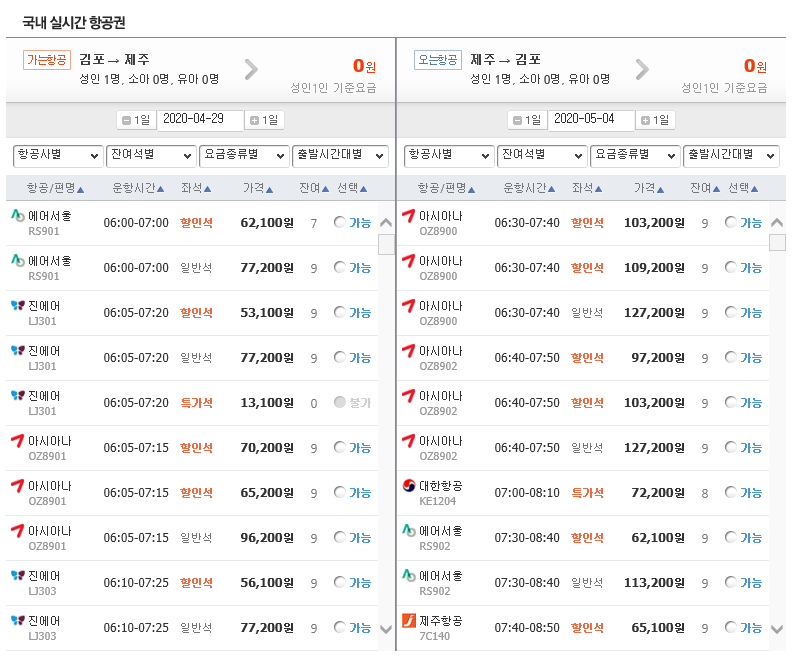
Task: Sort return list by 운항시간 column
Action: (528, 188)
